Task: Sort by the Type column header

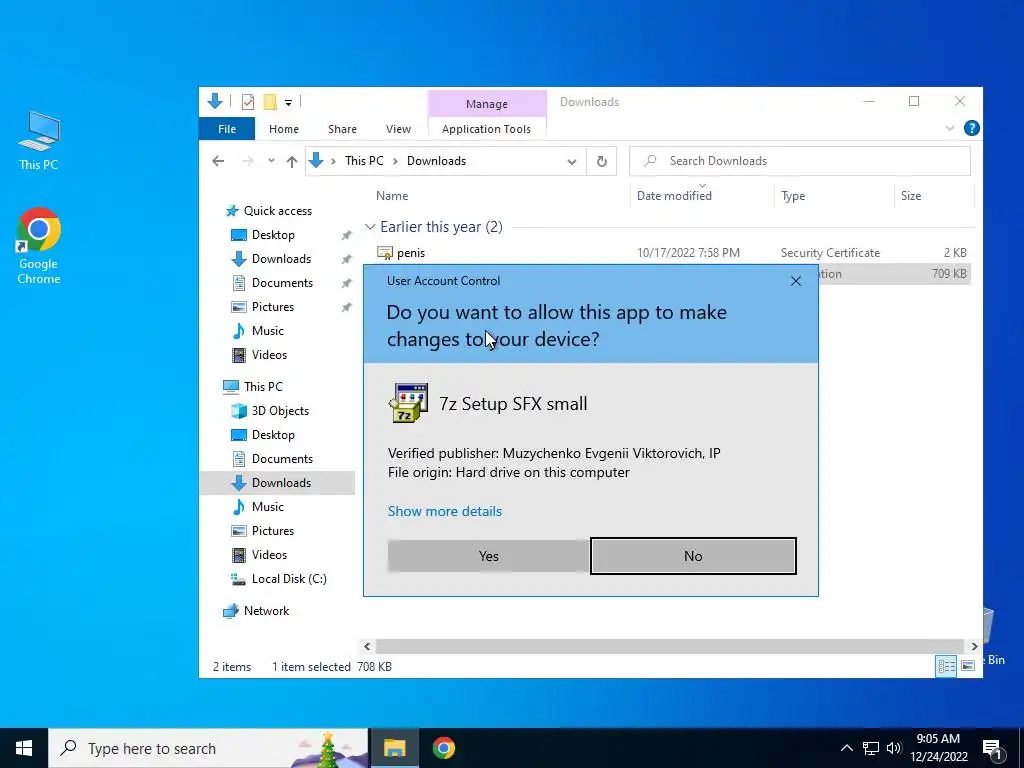Action: (793, 196)
